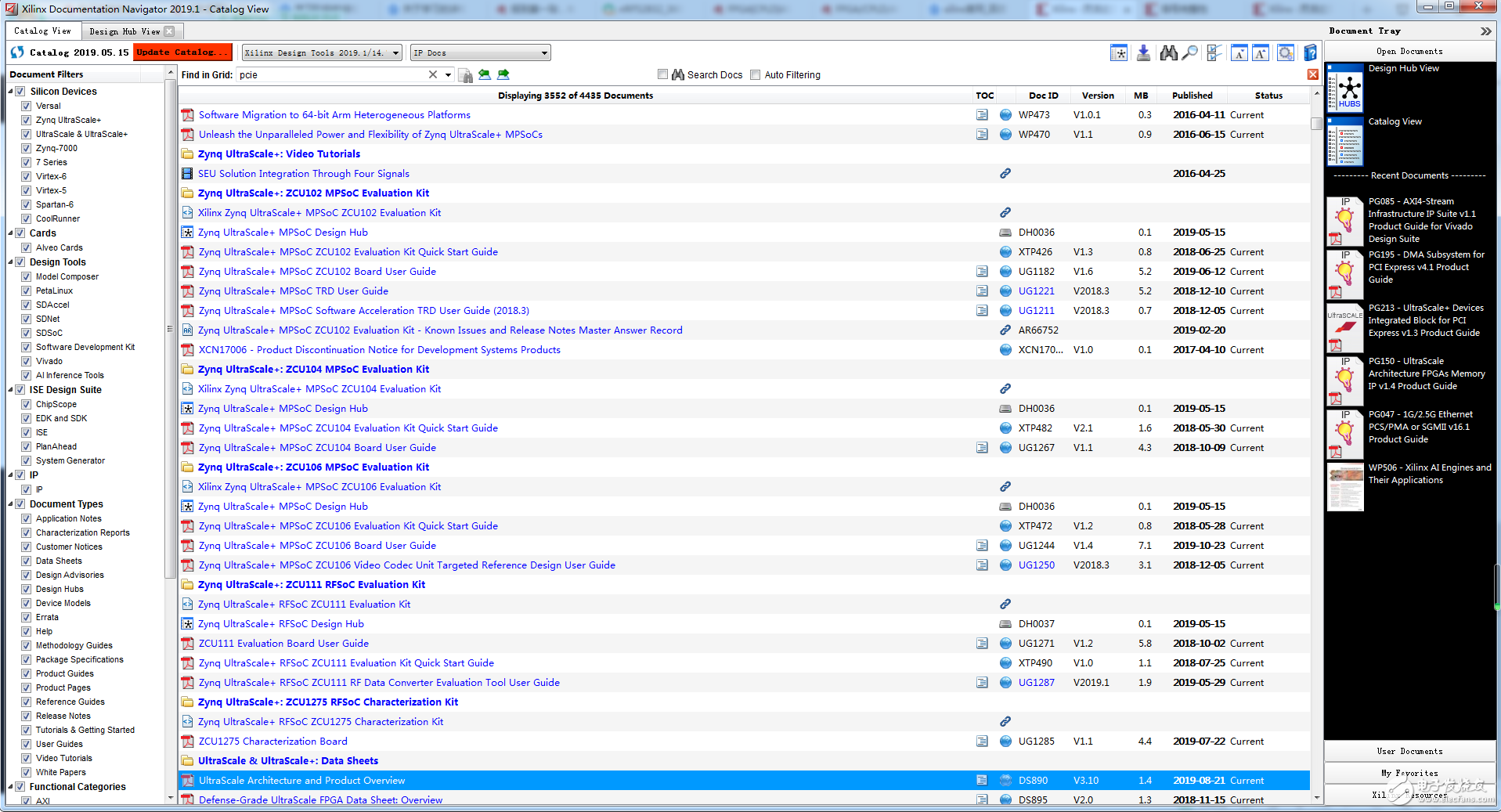The height and width of the screenshot is (812, 1501).
Task: Collapse the Silicon Devices tree group
Action: 11,92
